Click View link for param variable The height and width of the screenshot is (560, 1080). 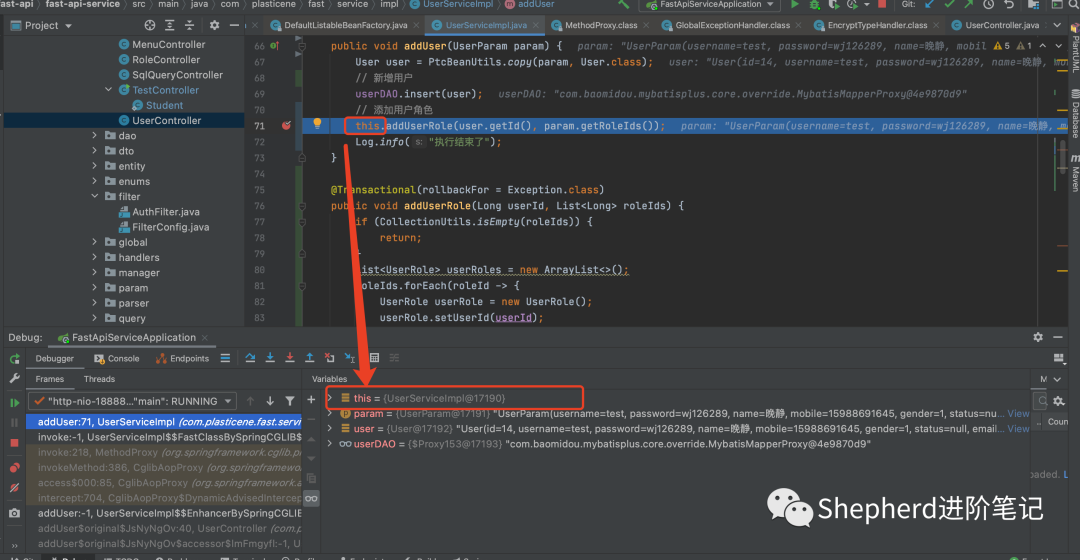[x=1019, y=413]
